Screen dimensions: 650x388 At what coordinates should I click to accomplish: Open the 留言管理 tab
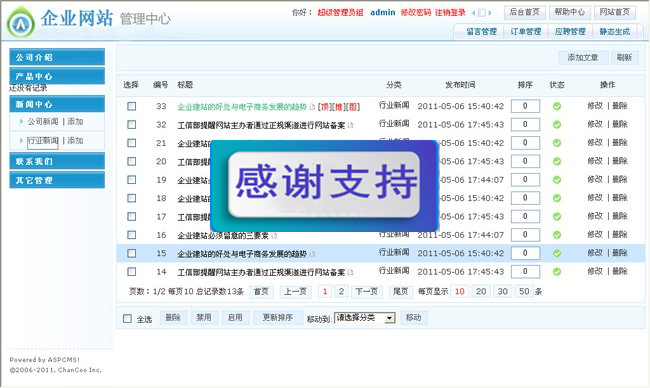click(x=481, y=32)
